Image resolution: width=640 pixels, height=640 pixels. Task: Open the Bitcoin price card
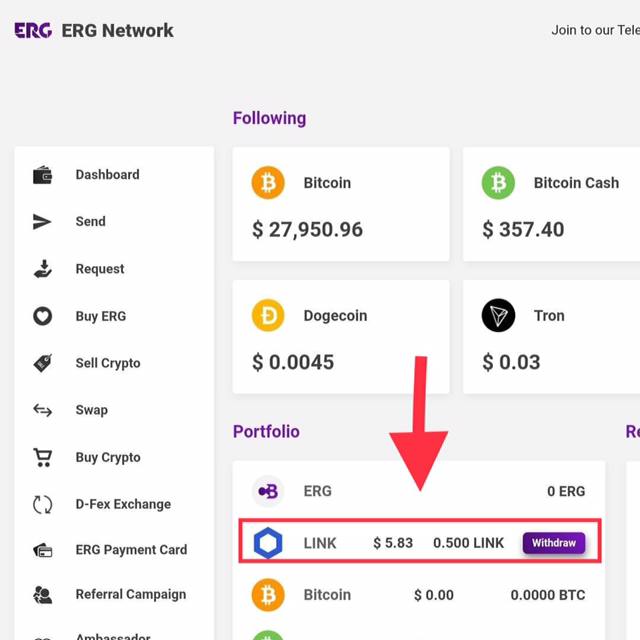341,205
